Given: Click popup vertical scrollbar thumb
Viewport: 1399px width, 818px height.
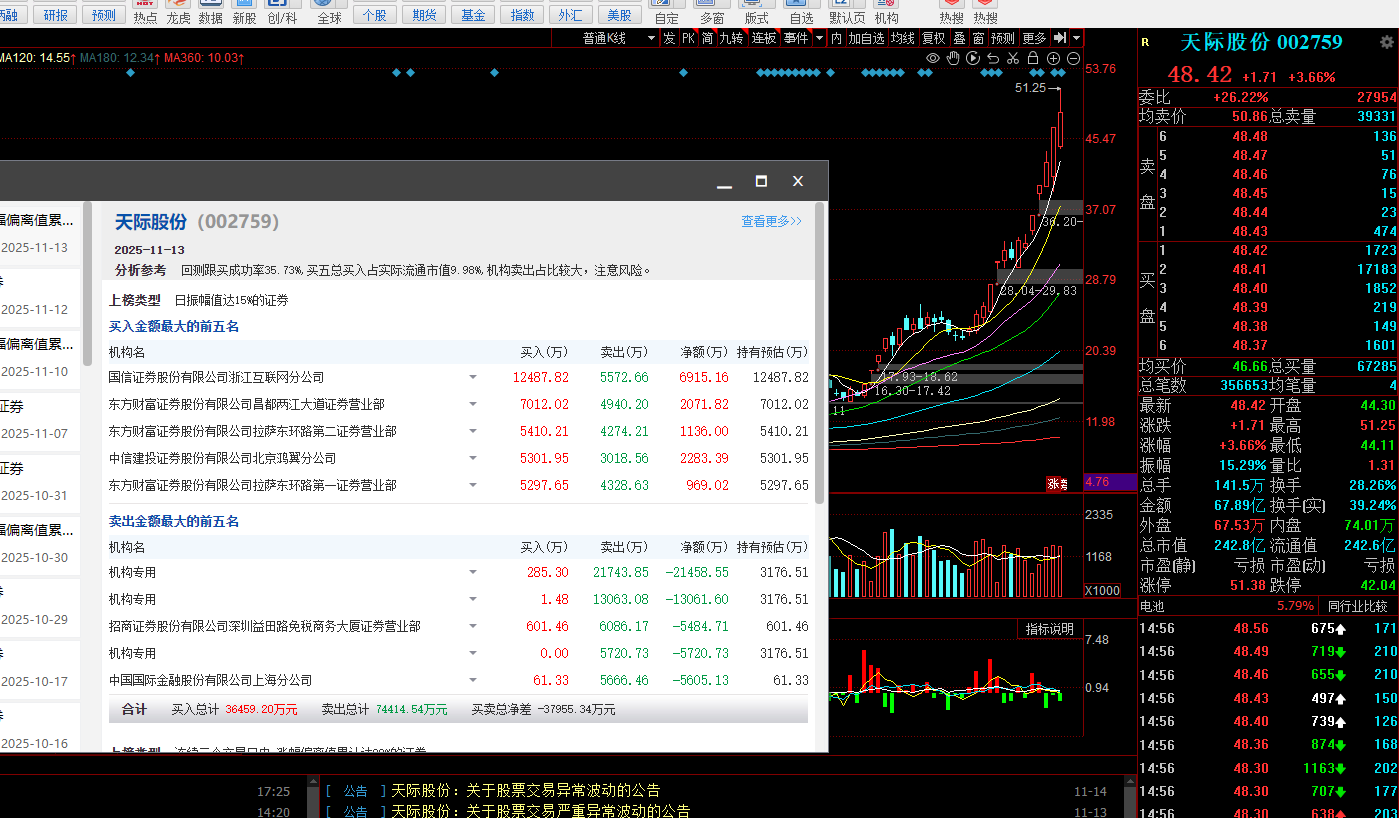Looking at the screenshot, I should click(820, 352).
